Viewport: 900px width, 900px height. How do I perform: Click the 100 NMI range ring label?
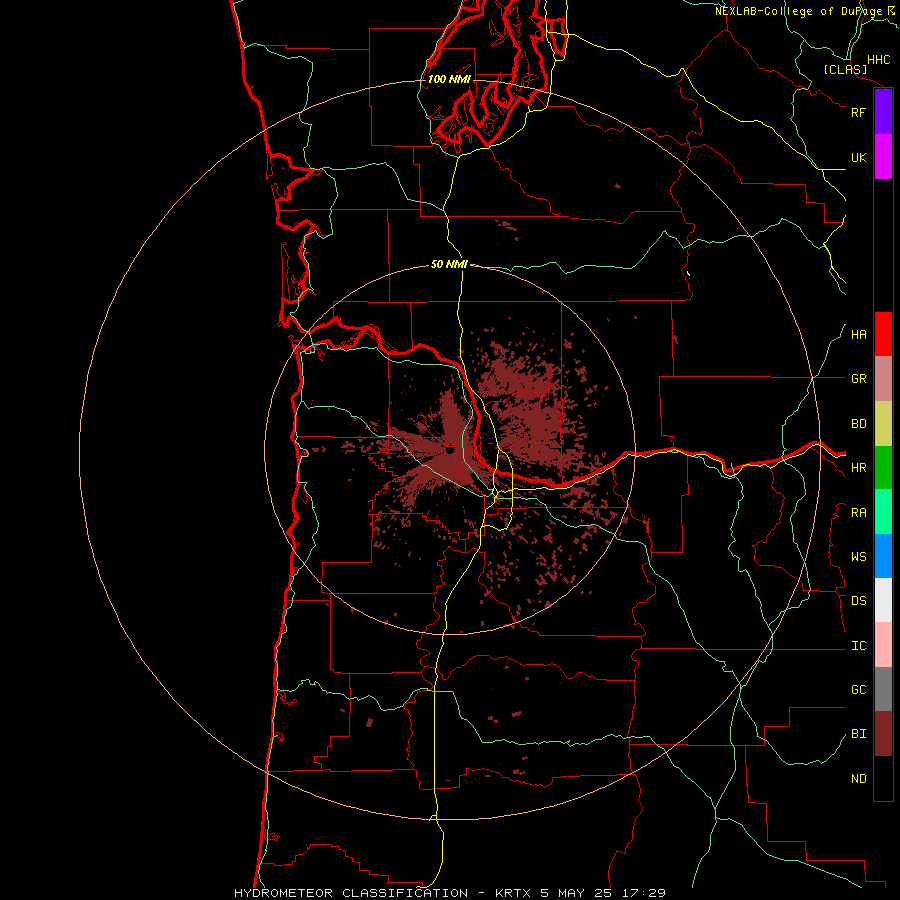[449, 79]
